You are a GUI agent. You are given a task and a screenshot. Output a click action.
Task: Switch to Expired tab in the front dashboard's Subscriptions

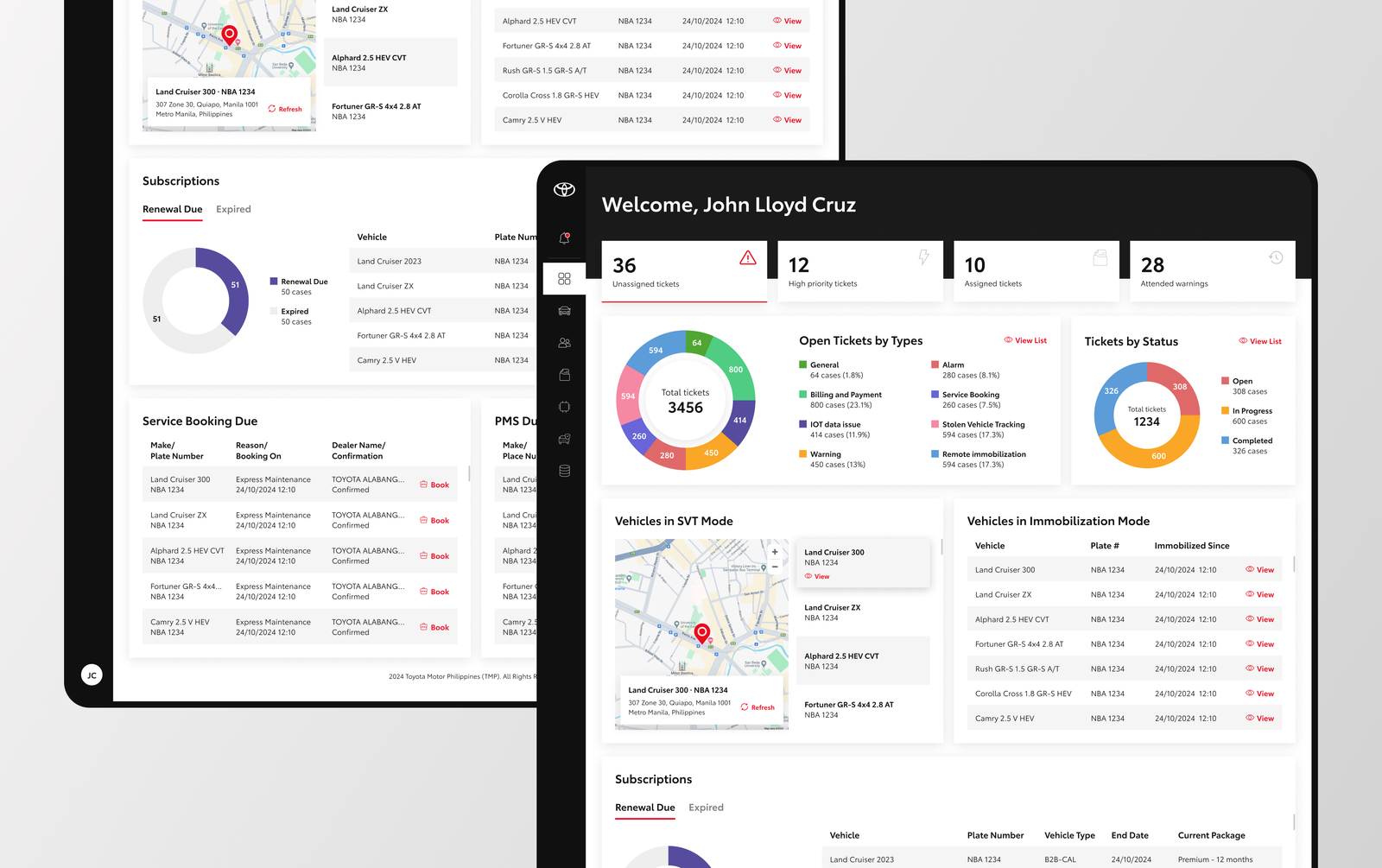point(706,808)
